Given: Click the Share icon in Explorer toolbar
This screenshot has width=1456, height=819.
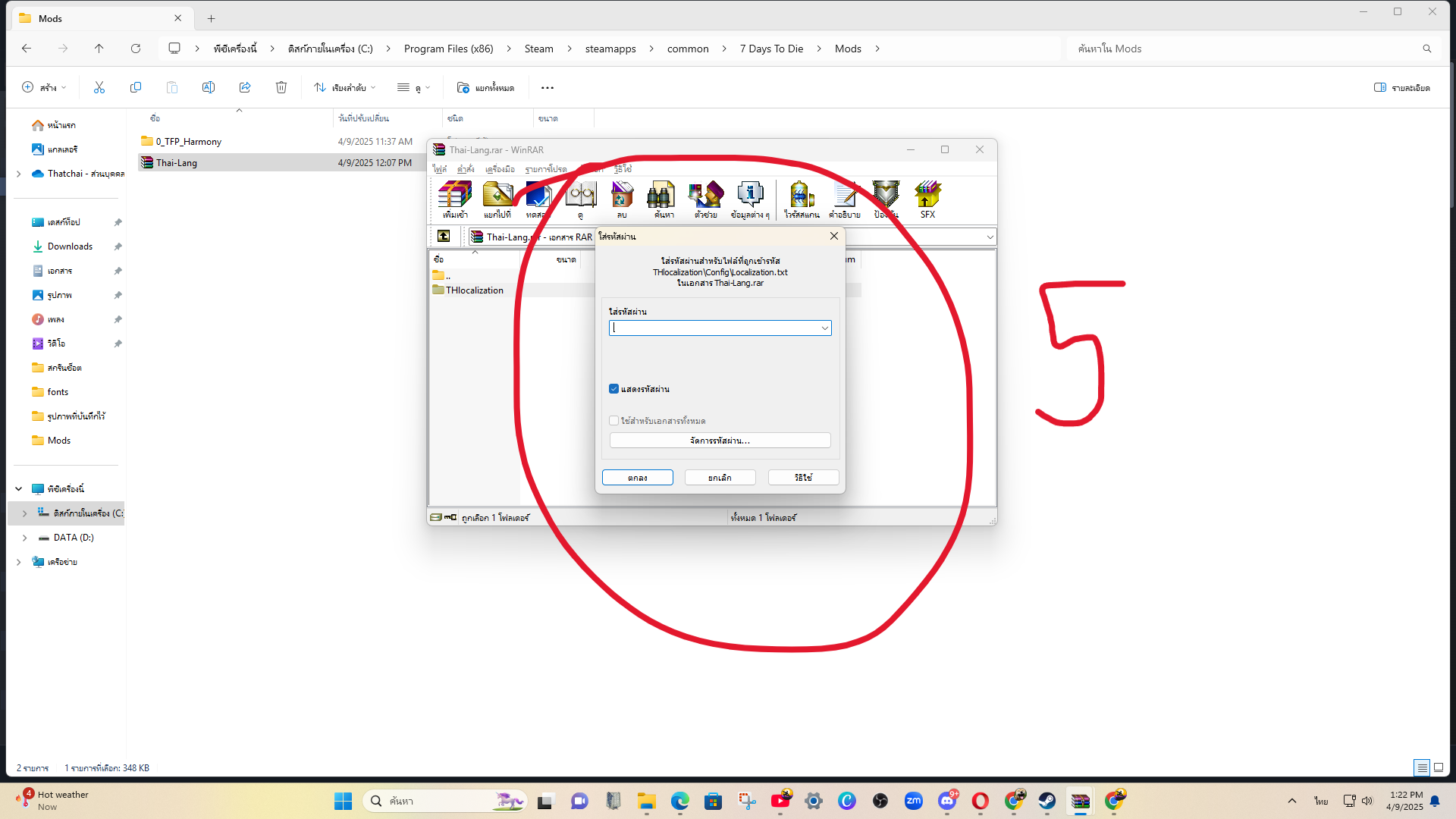Looking at the screenshot, I should point(245,88).
